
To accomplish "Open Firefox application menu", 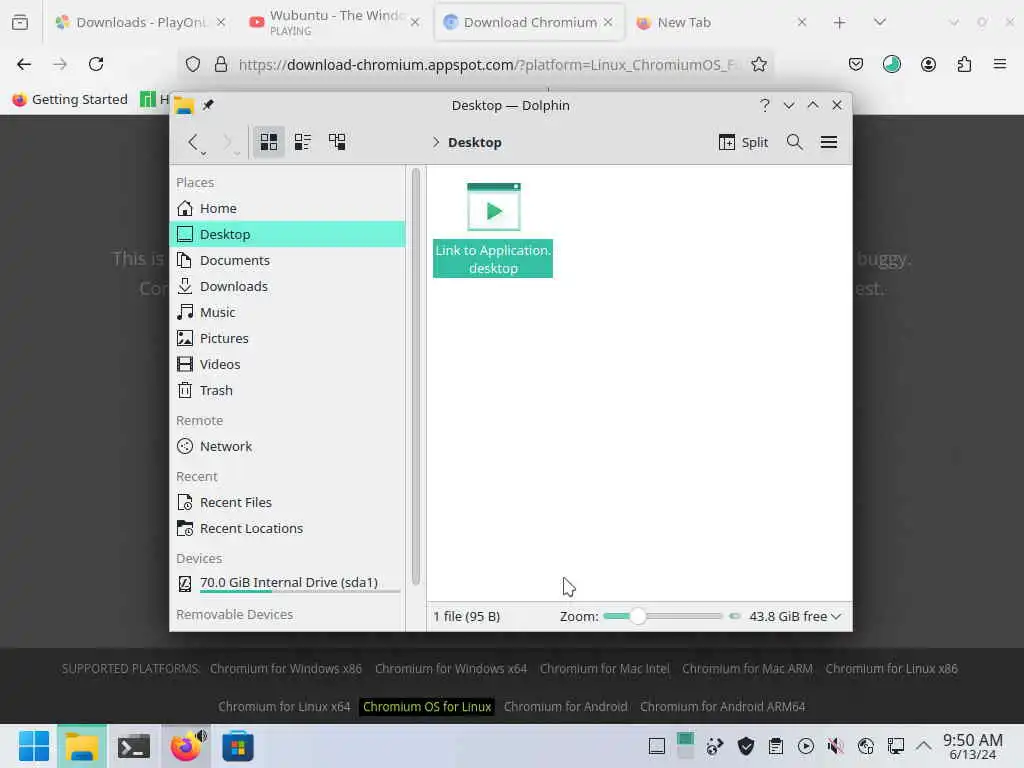I will [x=1000, y=64].
